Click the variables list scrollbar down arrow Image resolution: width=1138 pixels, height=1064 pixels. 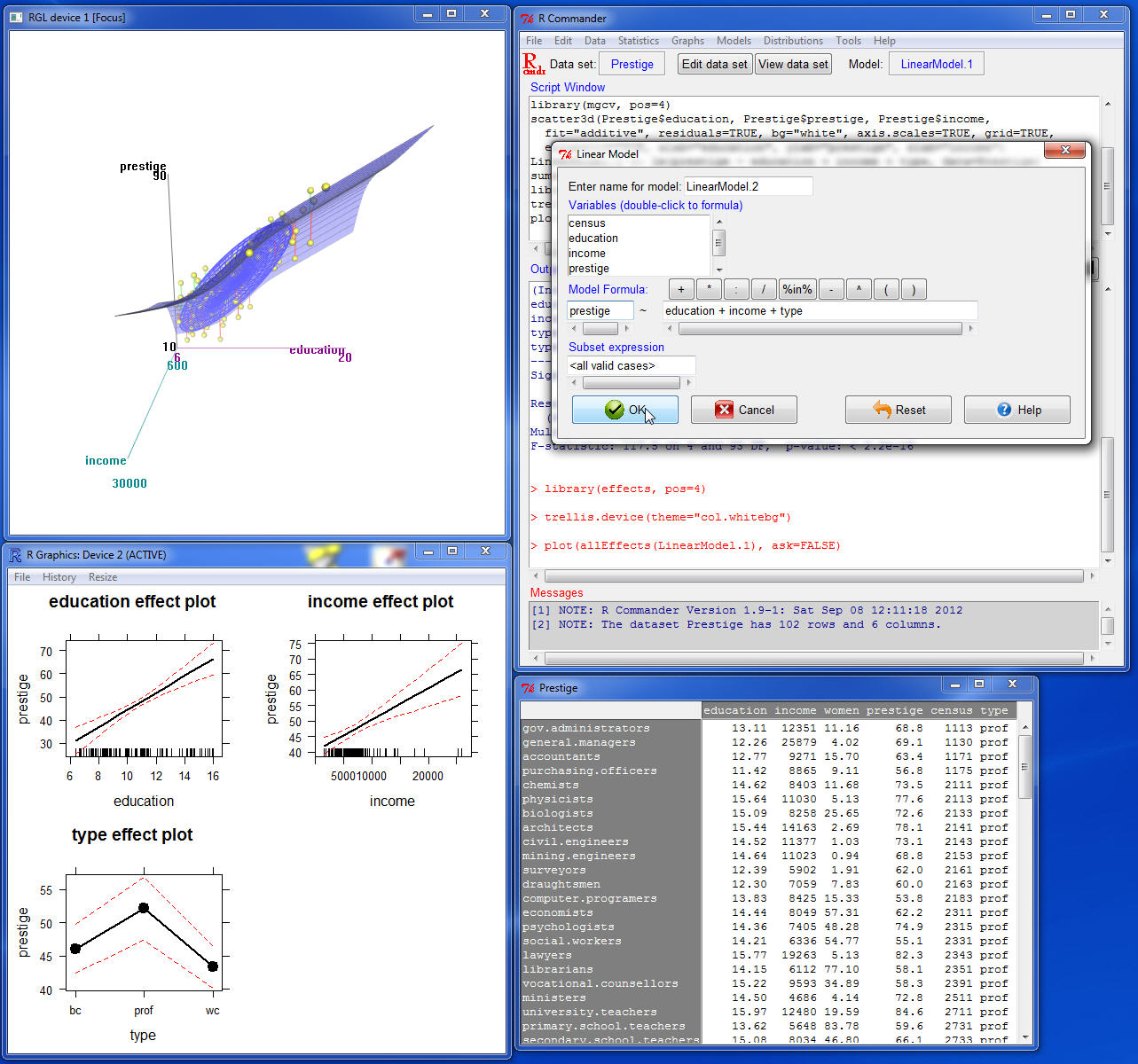coord(719,270)
